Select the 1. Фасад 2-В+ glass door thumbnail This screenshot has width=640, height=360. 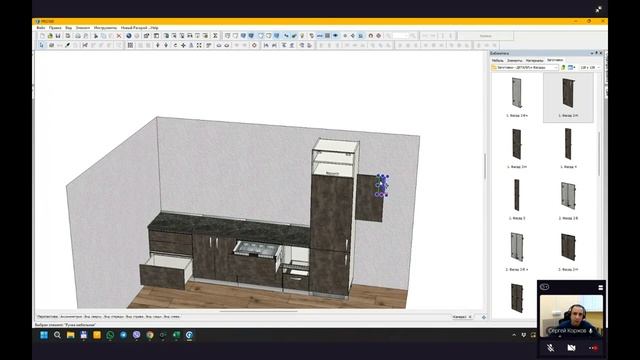tap(517, 98)
